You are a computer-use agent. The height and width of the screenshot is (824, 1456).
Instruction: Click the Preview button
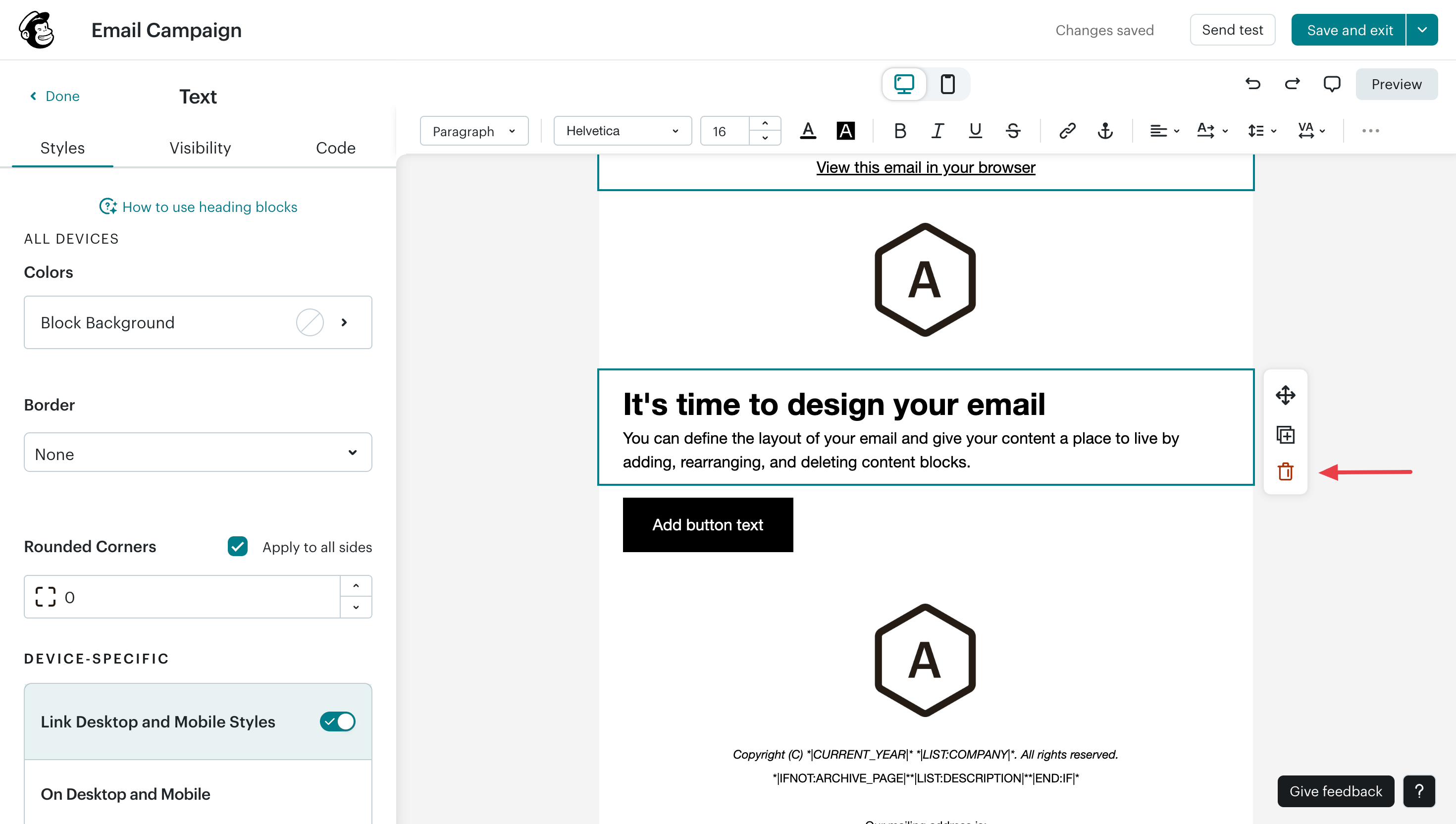1396,84
